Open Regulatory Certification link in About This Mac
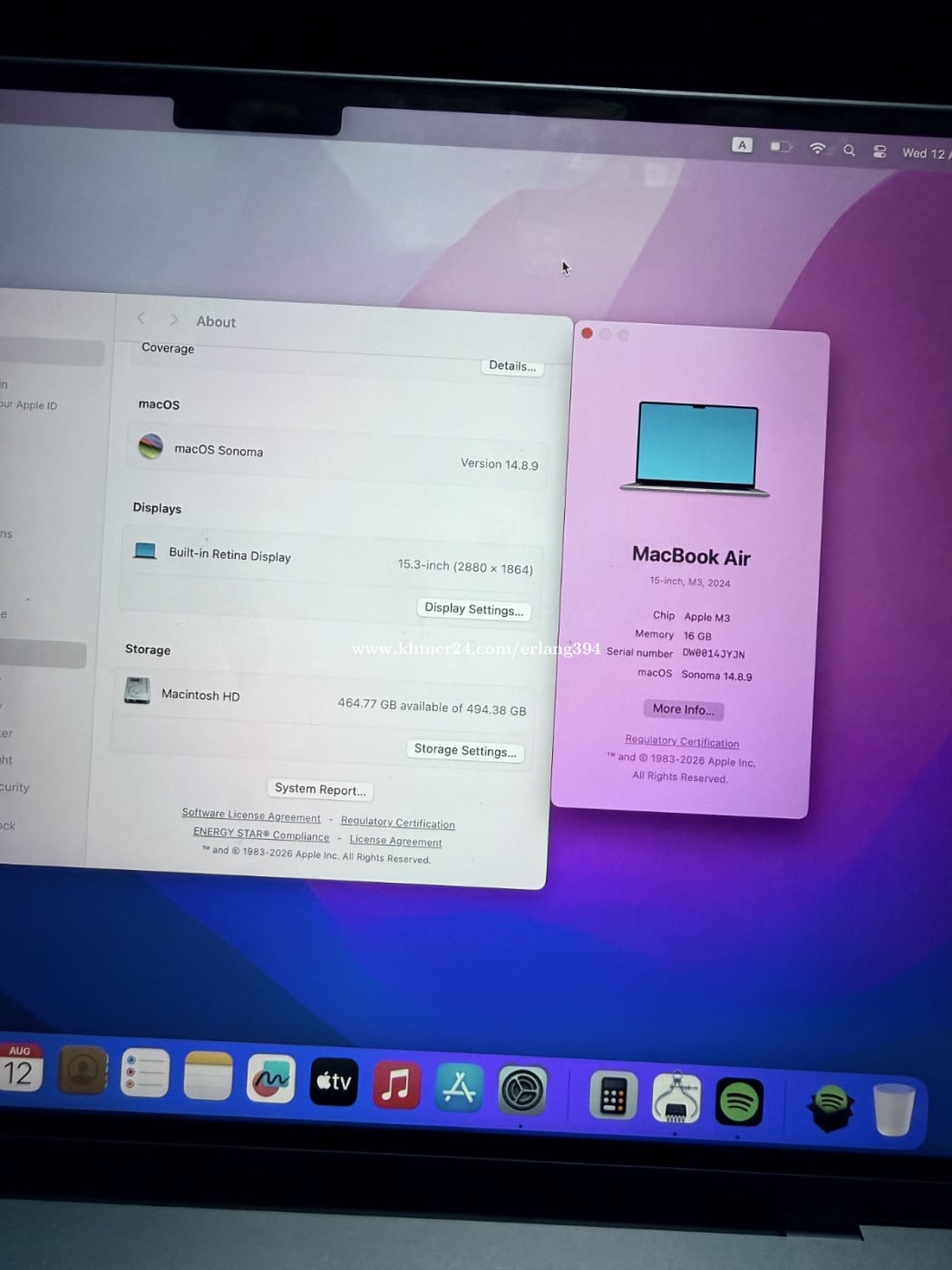Screen dimensions: 952x1270 tap(682, 741)
